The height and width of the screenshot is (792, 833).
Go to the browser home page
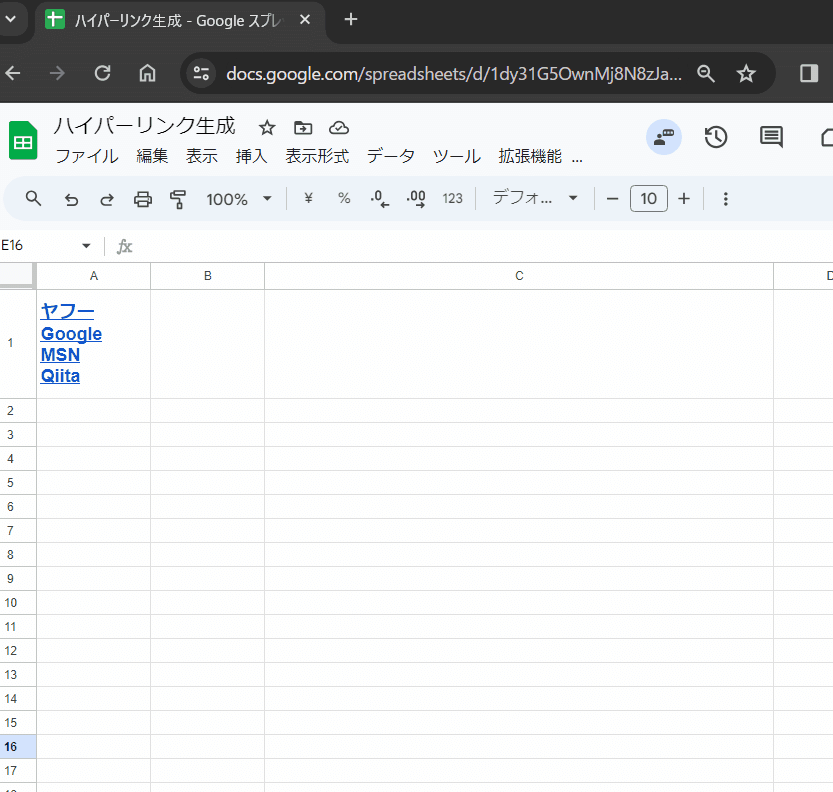click(147, 73)
